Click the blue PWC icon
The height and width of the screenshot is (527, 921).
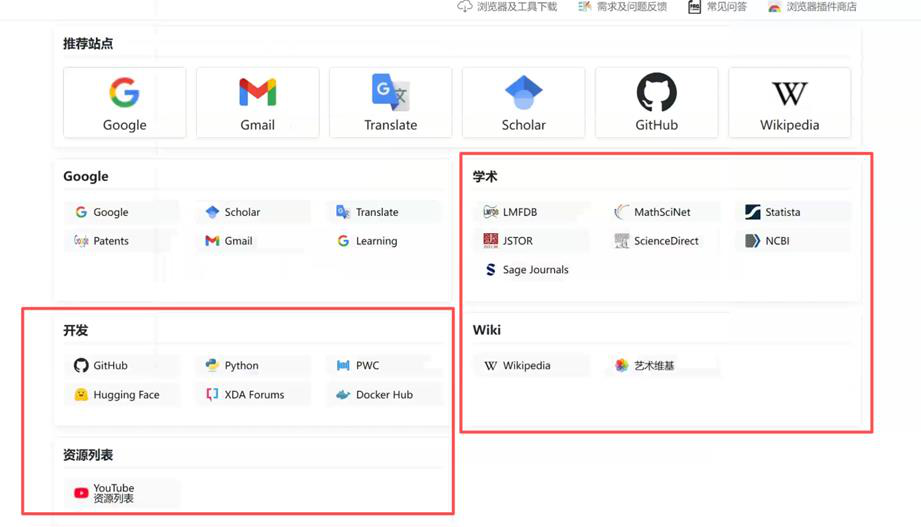343,365
